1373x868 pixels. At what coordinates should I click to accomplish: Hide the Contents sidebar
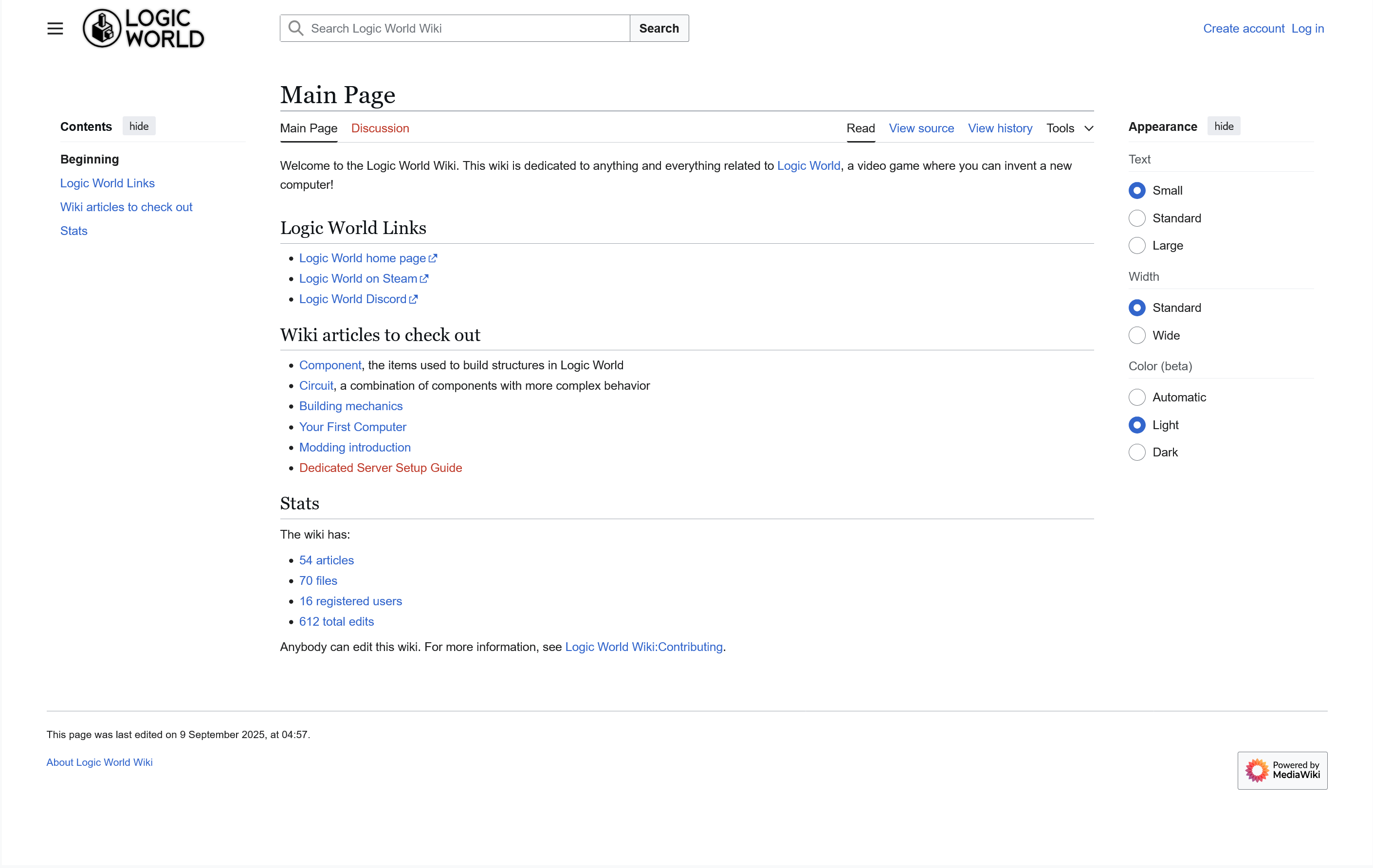(139, 126)
